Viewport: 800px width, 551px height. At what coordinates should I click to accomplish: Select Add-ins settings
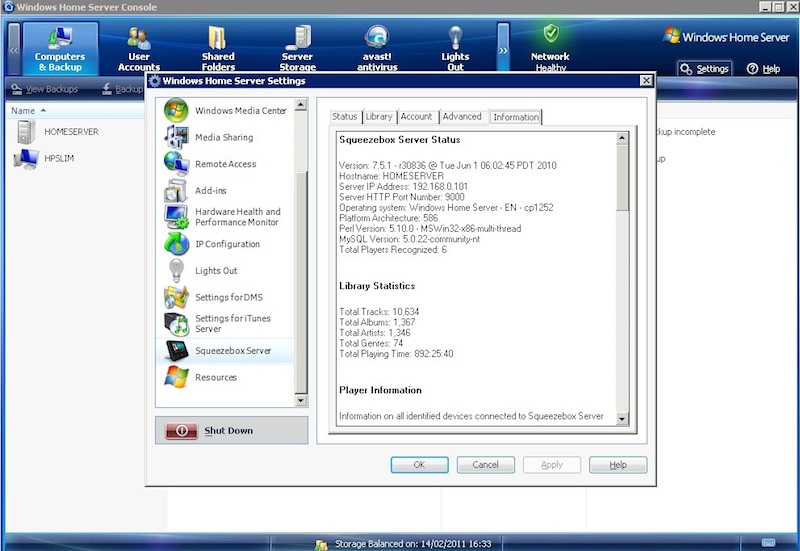(x=226, y=190)
